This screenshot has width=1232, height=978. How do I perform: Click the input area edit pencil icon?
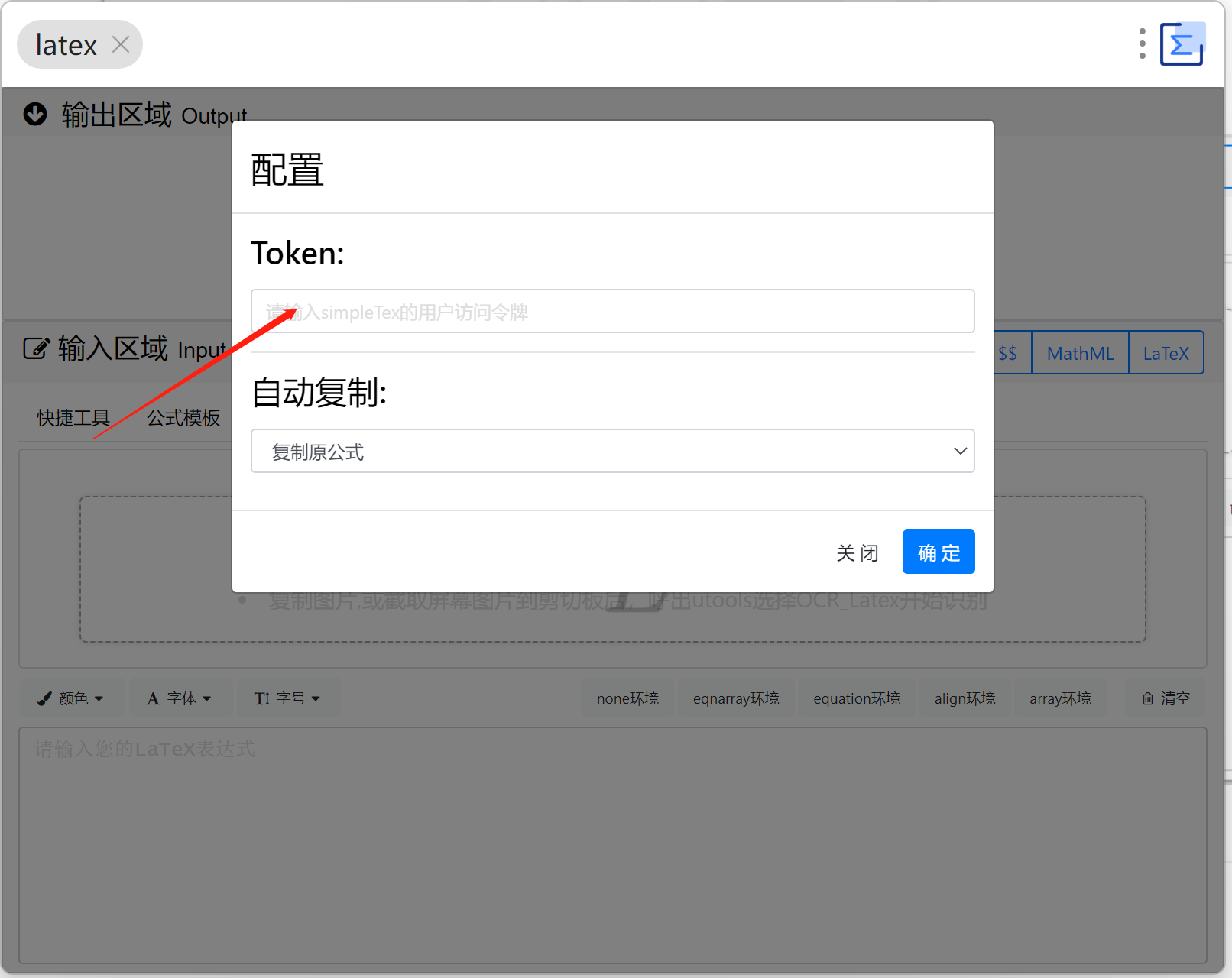click(x=36, y=348)
